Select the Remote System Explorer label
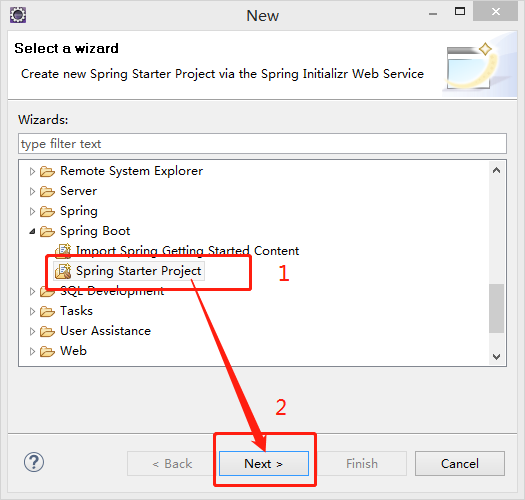 [x=132, y=171]
